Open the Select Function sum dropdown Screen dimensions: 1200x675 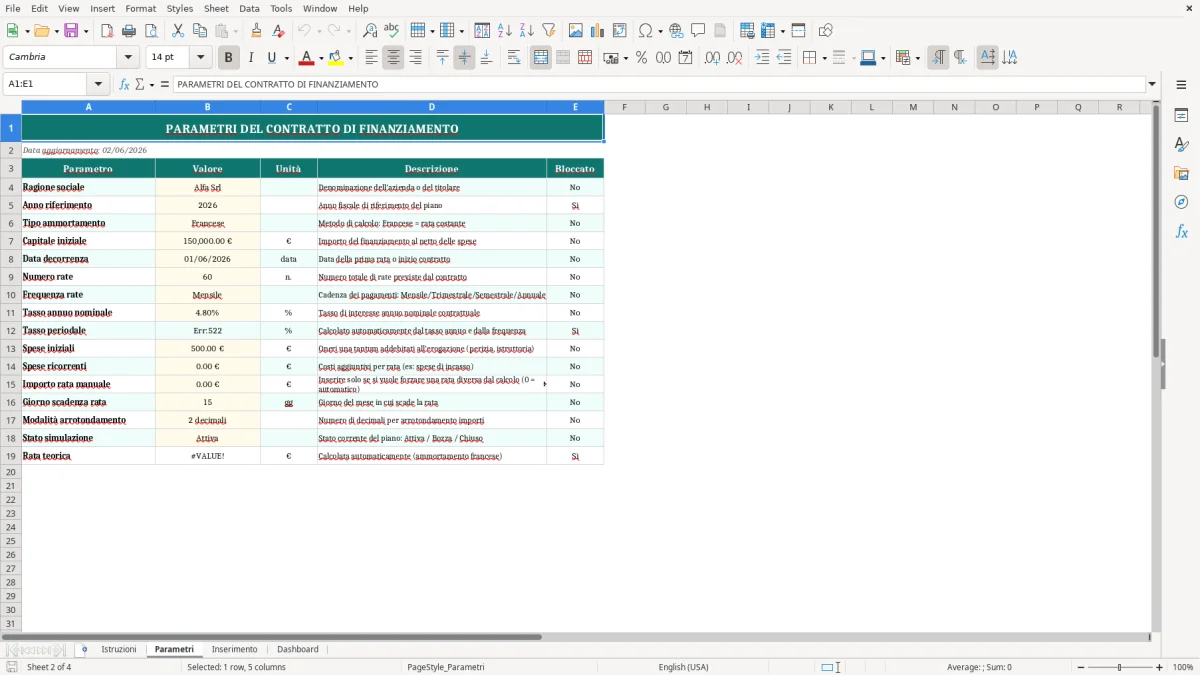[152, 85]
